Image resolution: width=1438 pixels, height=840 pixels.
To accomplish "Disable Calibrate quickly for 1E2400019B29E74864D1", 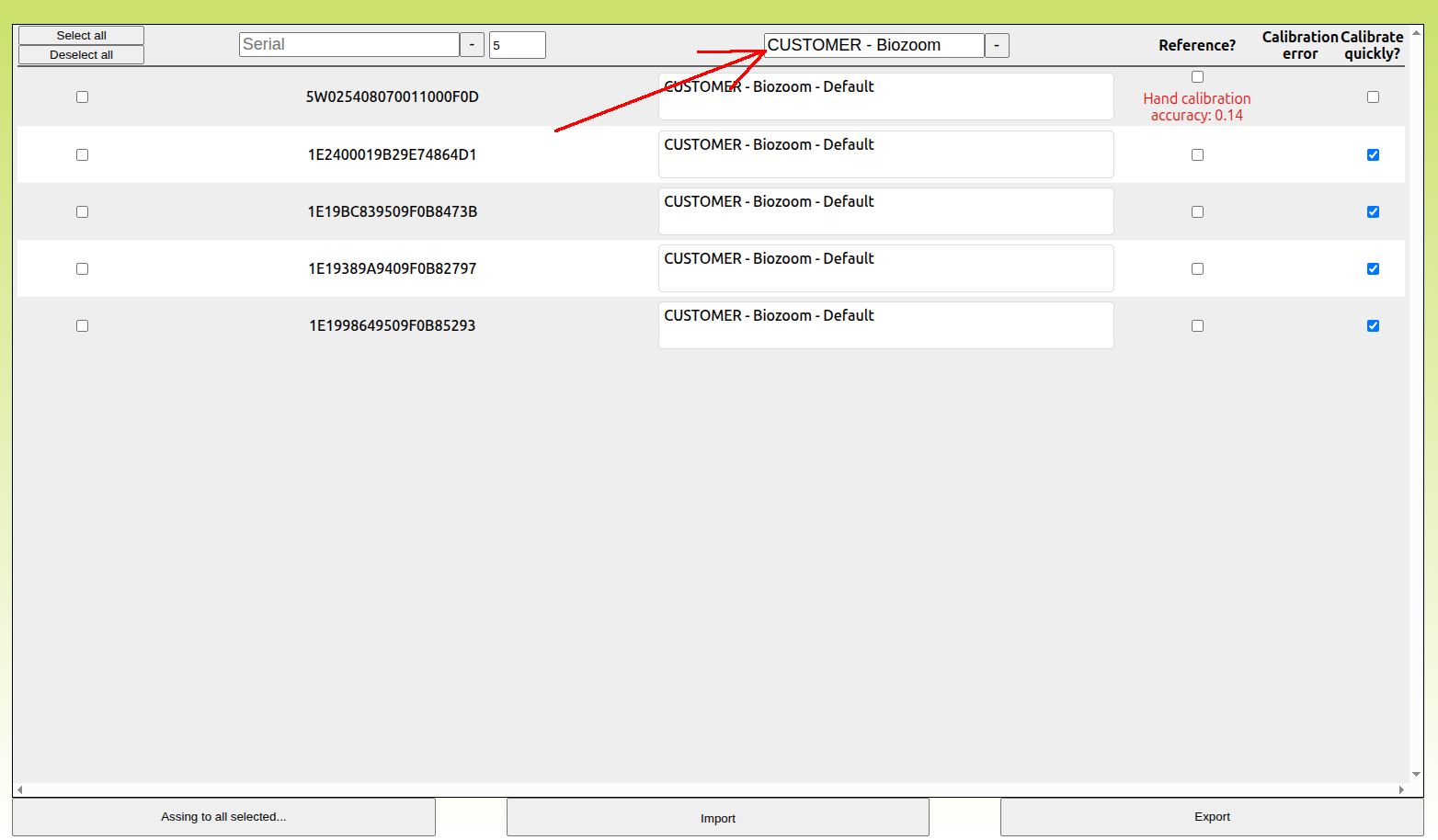I will point(1373,154).
